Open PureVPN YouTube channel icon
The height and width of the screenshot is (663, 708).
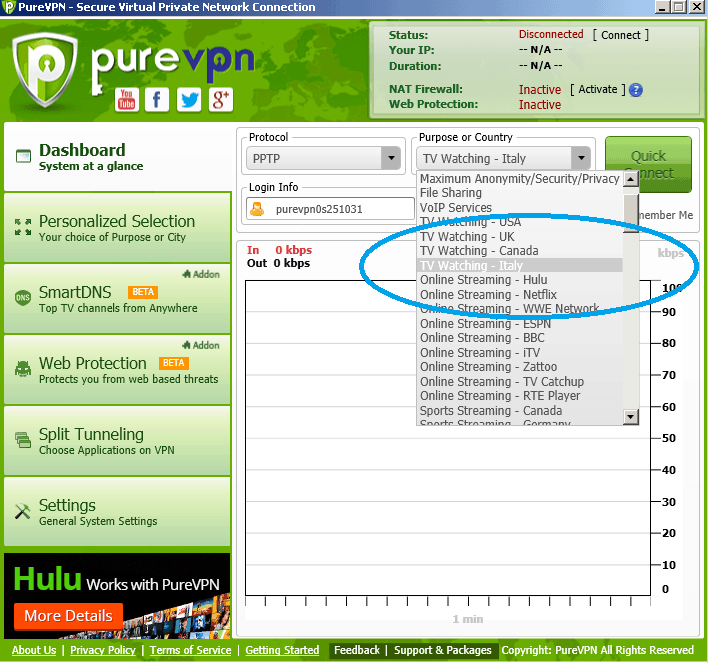click(126, 100)
